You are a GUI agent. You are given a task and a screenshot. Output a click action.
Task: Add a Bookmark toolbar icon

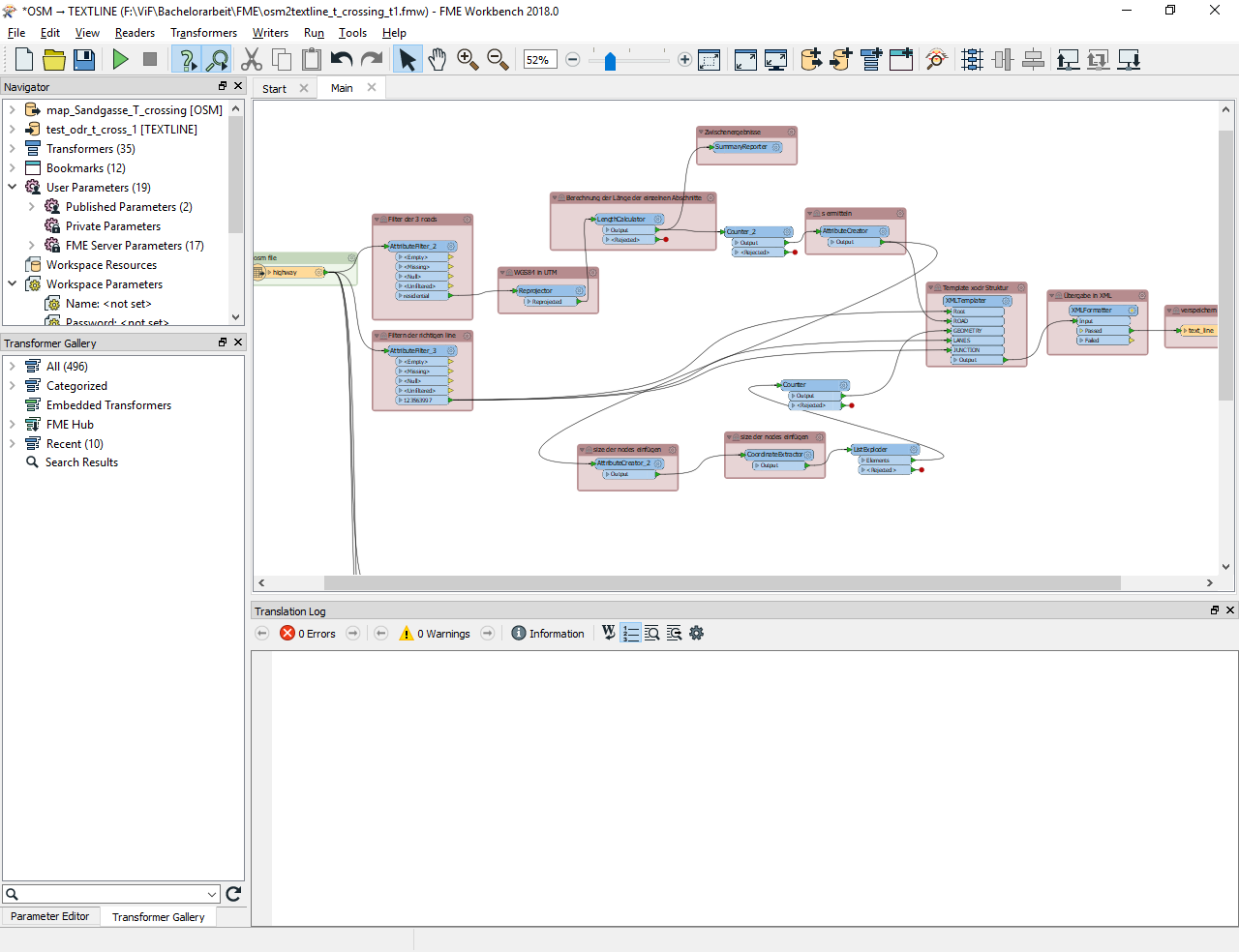pyautogui.click(x=901, y=60)
